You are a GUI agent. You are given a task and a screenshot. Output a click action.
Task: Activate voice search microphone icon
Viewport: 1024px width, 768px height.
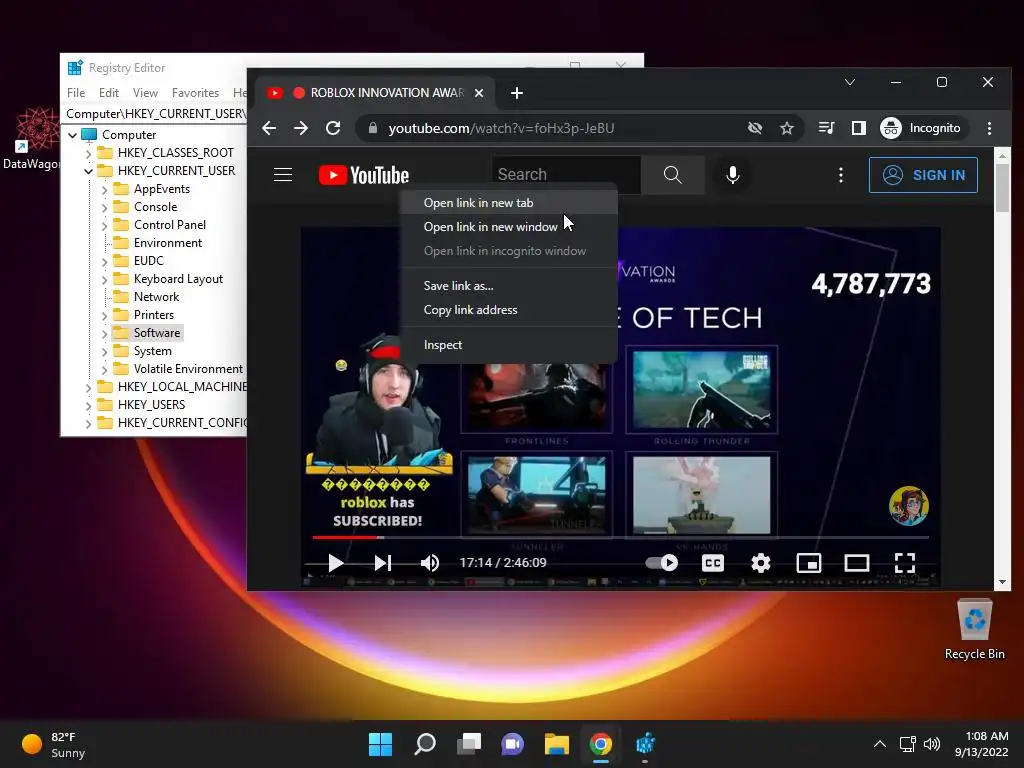tap(733, 174)
